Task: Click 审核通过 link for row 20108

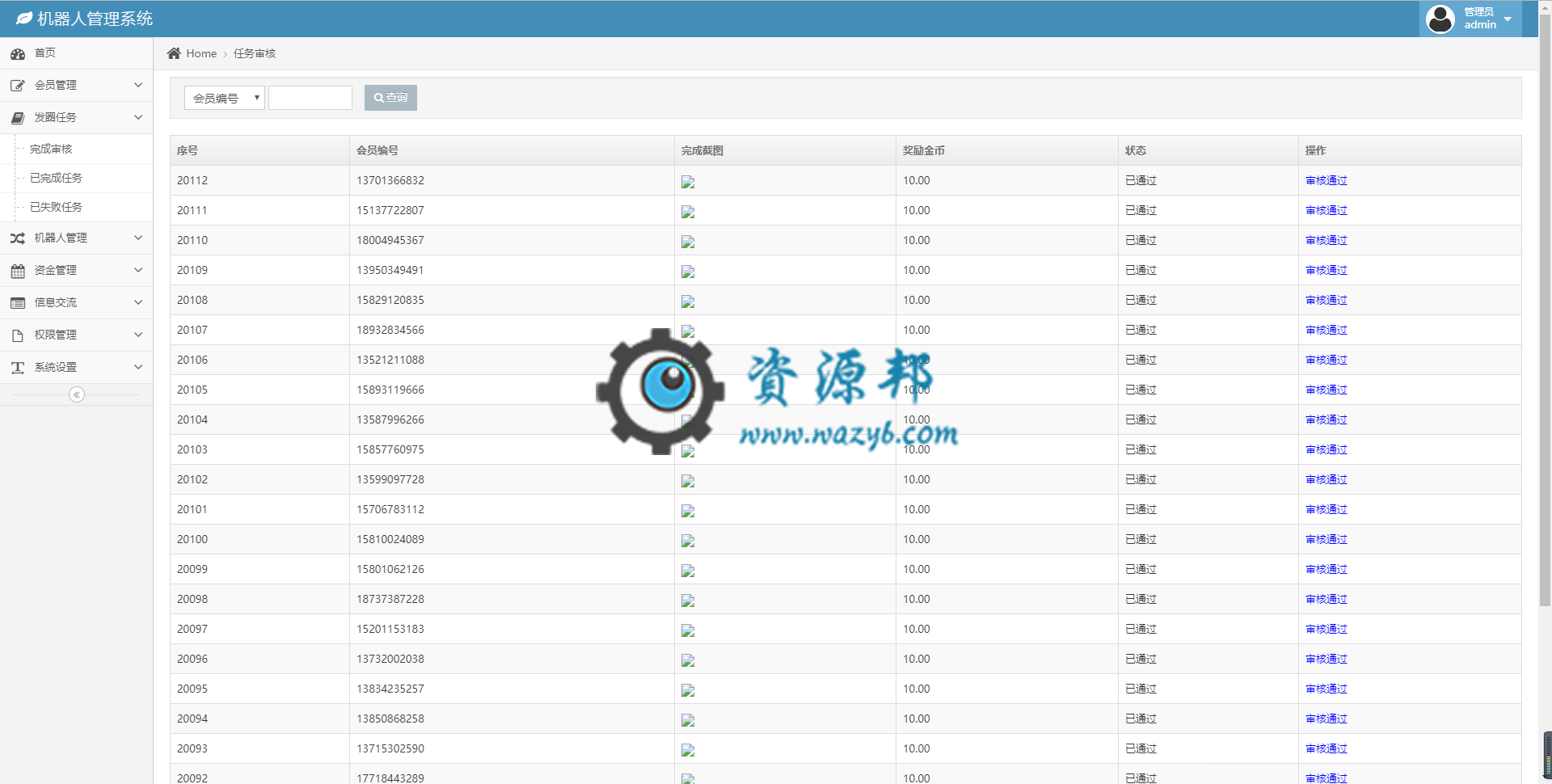Action: [1326, 300]
